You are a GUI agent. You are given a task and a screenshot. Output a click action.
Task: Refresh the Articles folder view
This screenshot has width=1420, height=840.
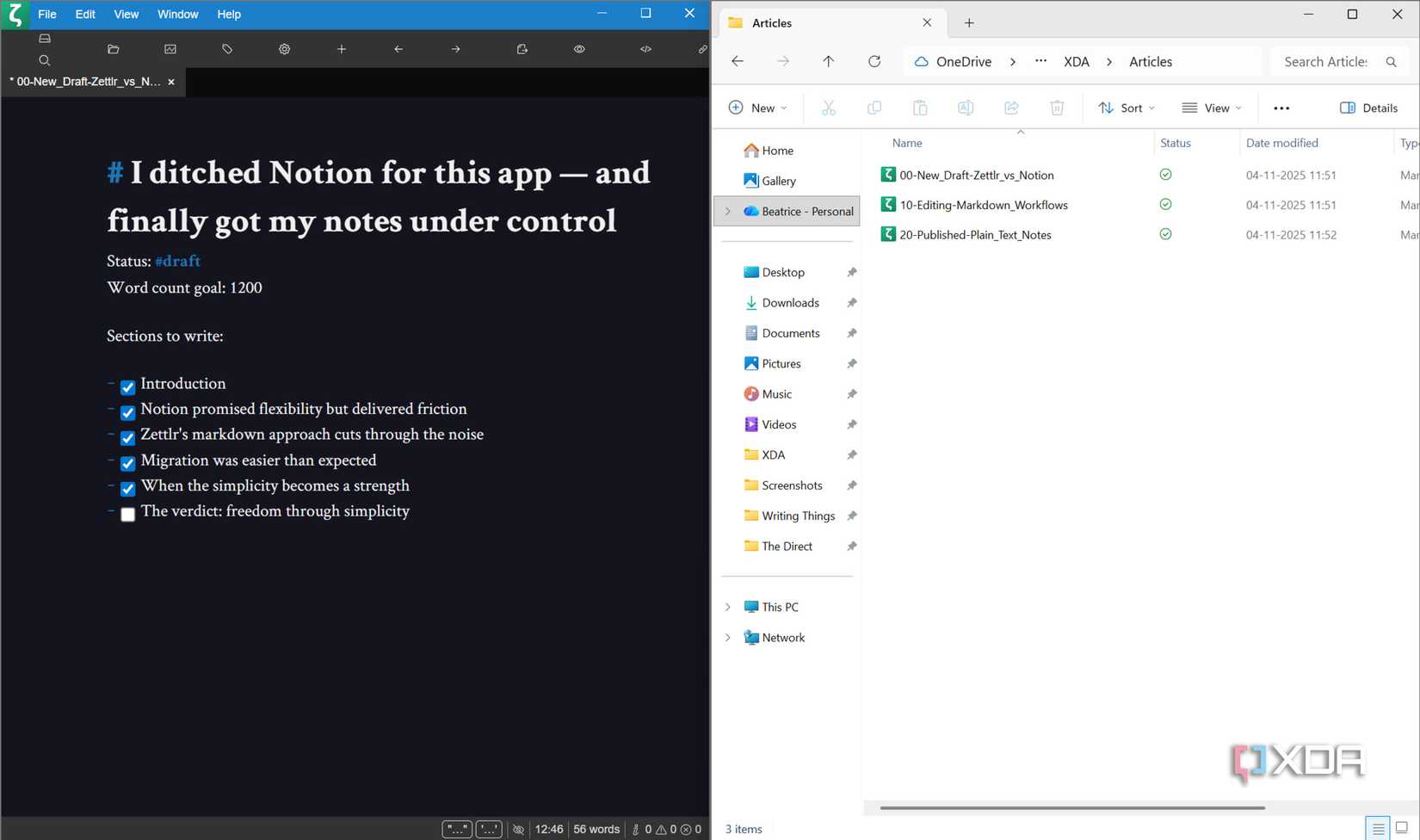pyautogui.click(x=874, y=61)
